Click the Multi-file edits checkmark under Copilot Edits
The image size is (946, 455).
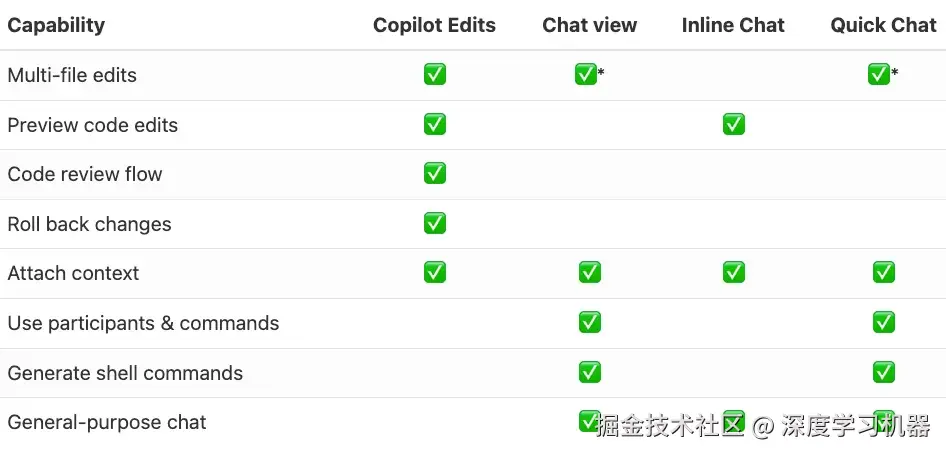click(x=434, y=75)
